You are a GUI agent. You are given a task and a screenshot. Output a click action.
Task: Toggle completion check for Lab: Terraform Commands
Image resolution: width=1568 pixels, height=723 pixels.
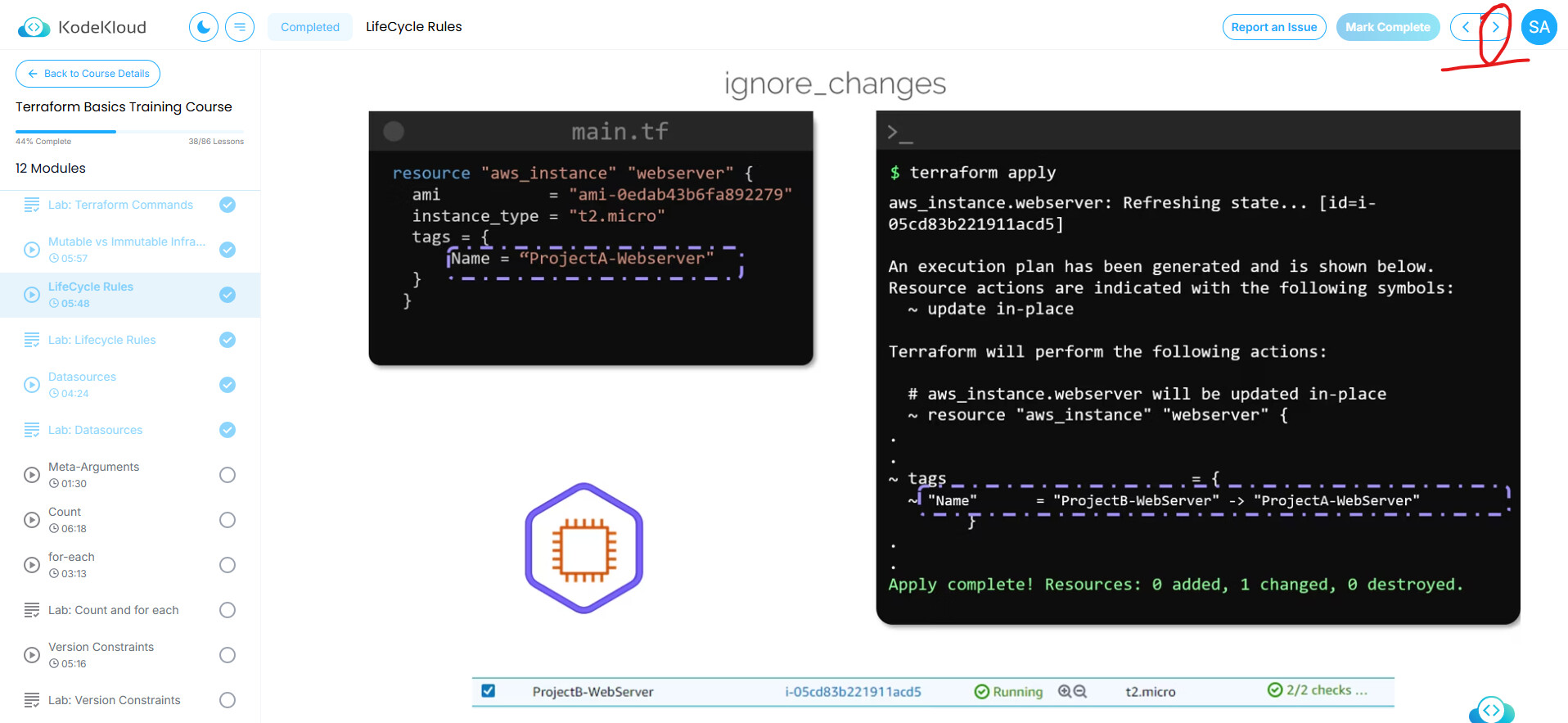click(x=228, y=205)
